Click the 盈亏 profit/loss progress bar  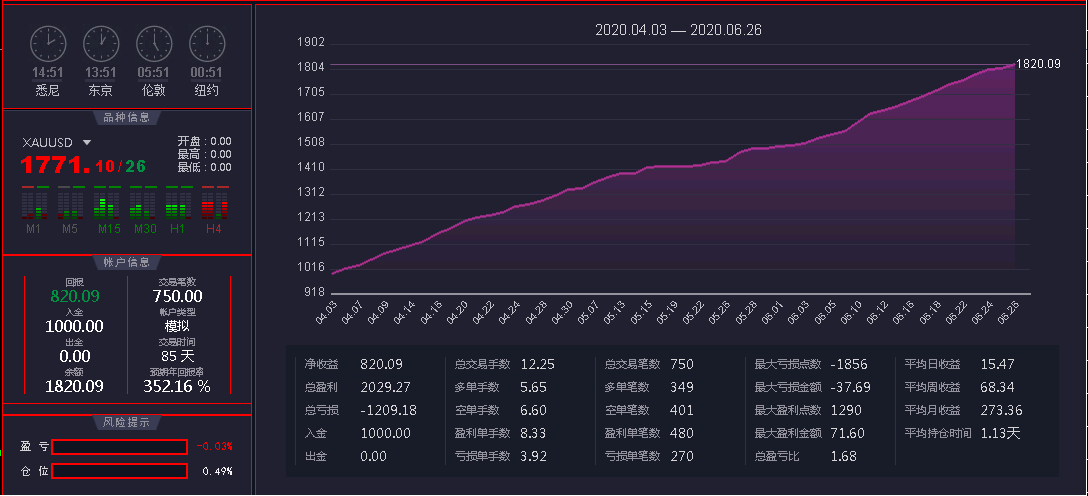tap(119, 447)
